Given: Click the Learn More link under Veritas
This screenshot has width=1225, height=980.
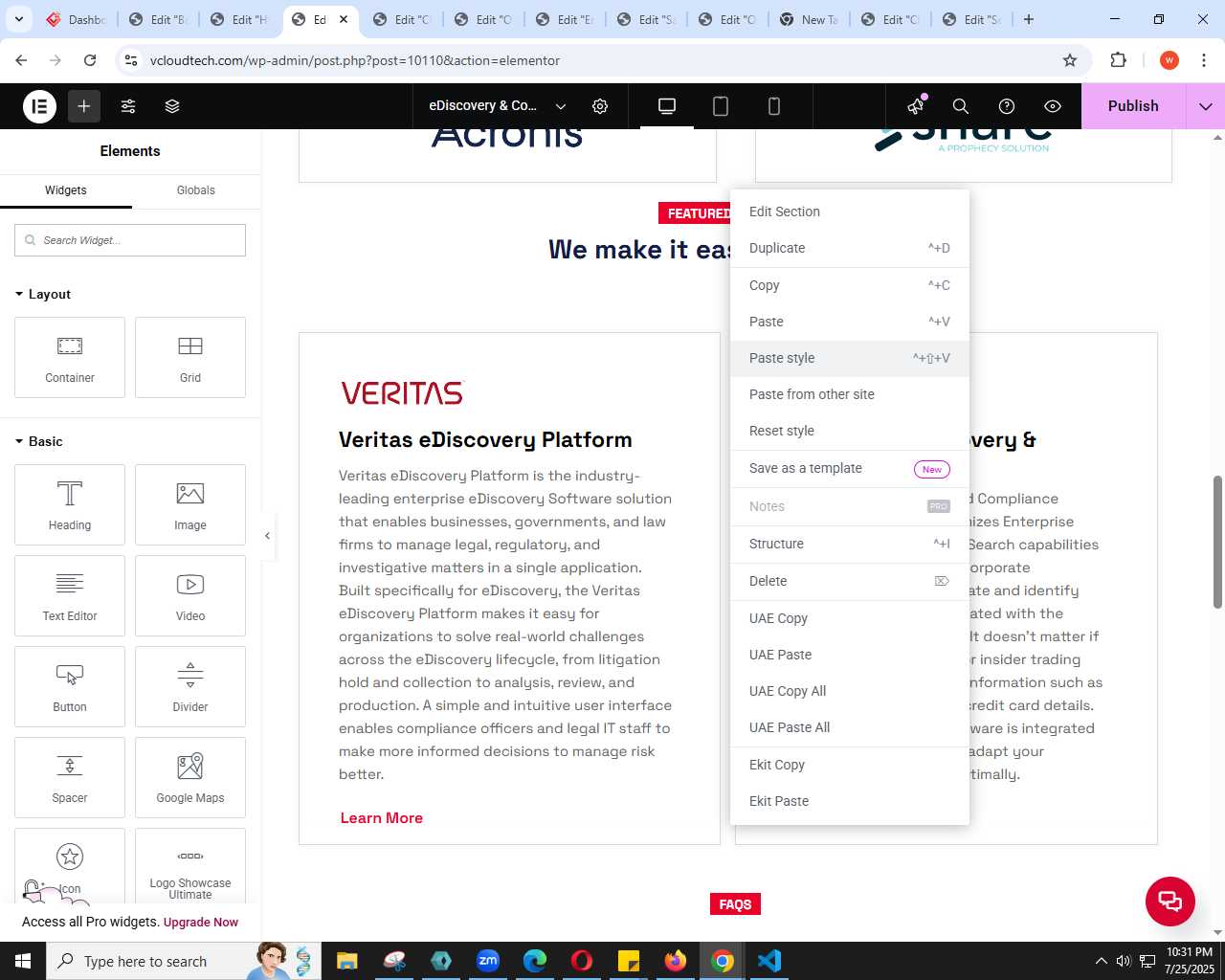Looking at the screenshot, I should 382,817.
